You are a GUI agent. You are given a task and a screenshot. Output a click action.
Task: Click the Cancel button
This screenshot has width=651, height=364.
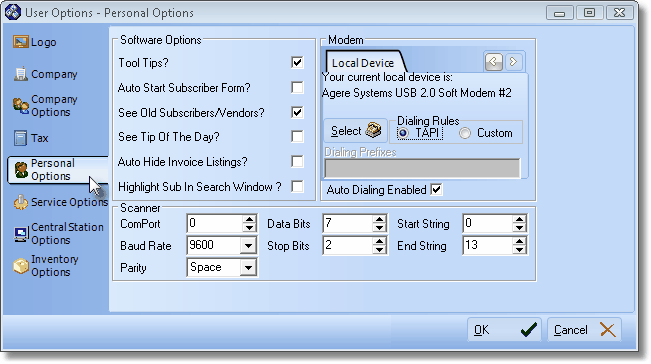coord(584,330)
